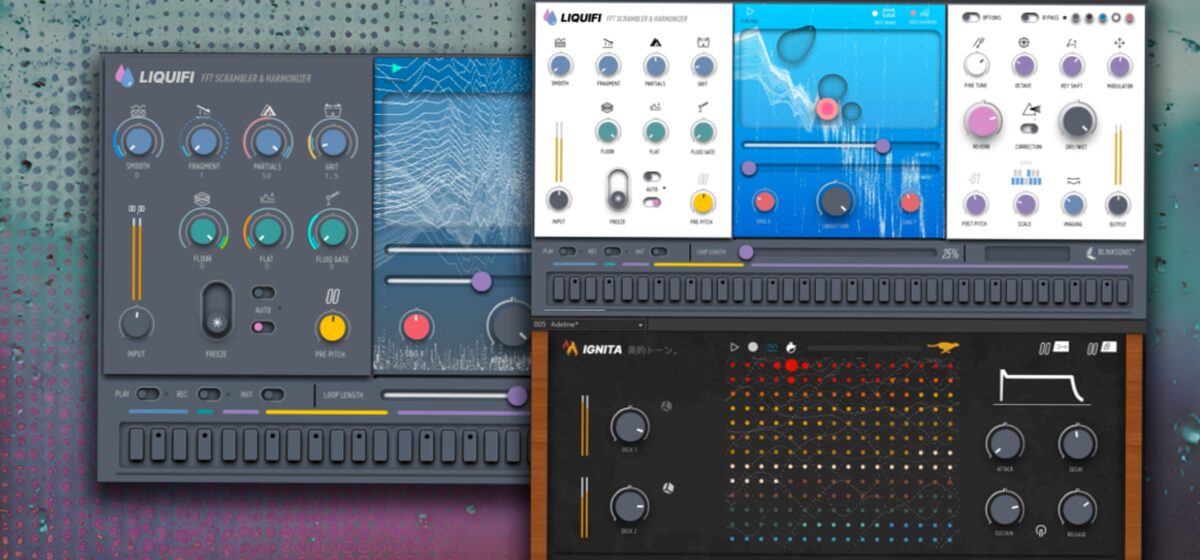Click the pink XY node in light Liquifi display
The image size is (1200, 560).
tap(827, 109)
